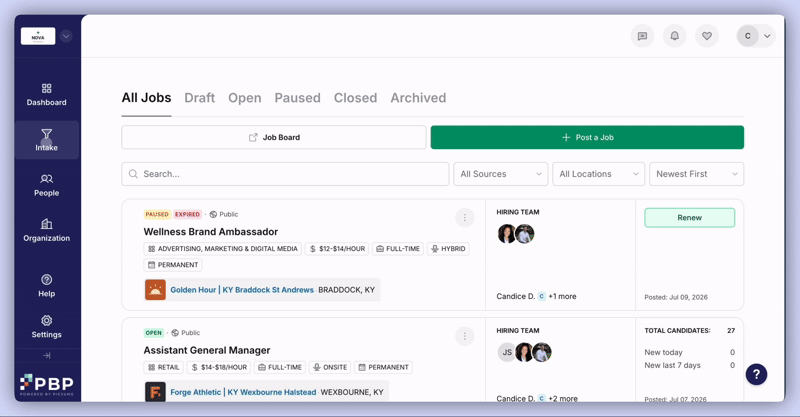Image resolution: width=800 pixels, height=417 pixels.
Task: Open Golden Hour KY Braddock St Andrews link
Action: pos(242,290)
